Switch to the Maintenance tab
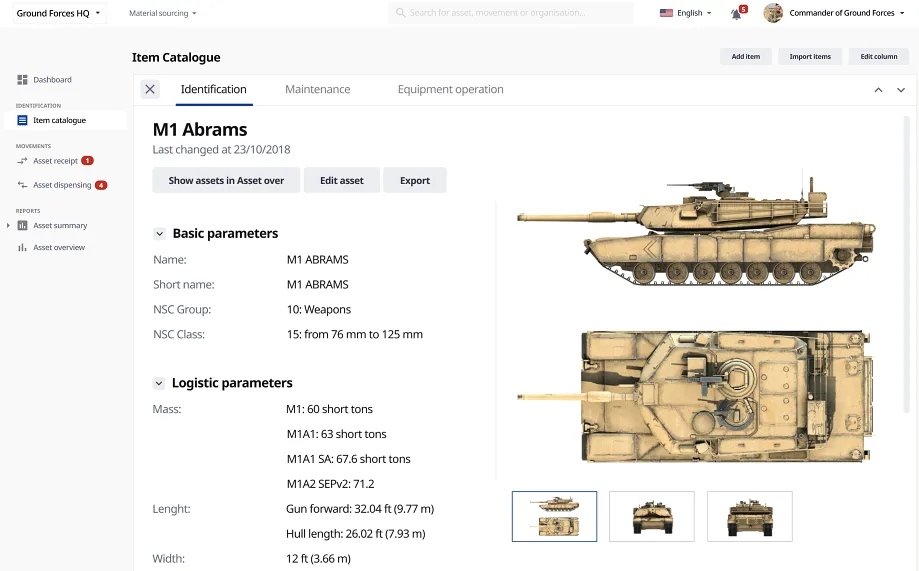 (x=318, y=89)
